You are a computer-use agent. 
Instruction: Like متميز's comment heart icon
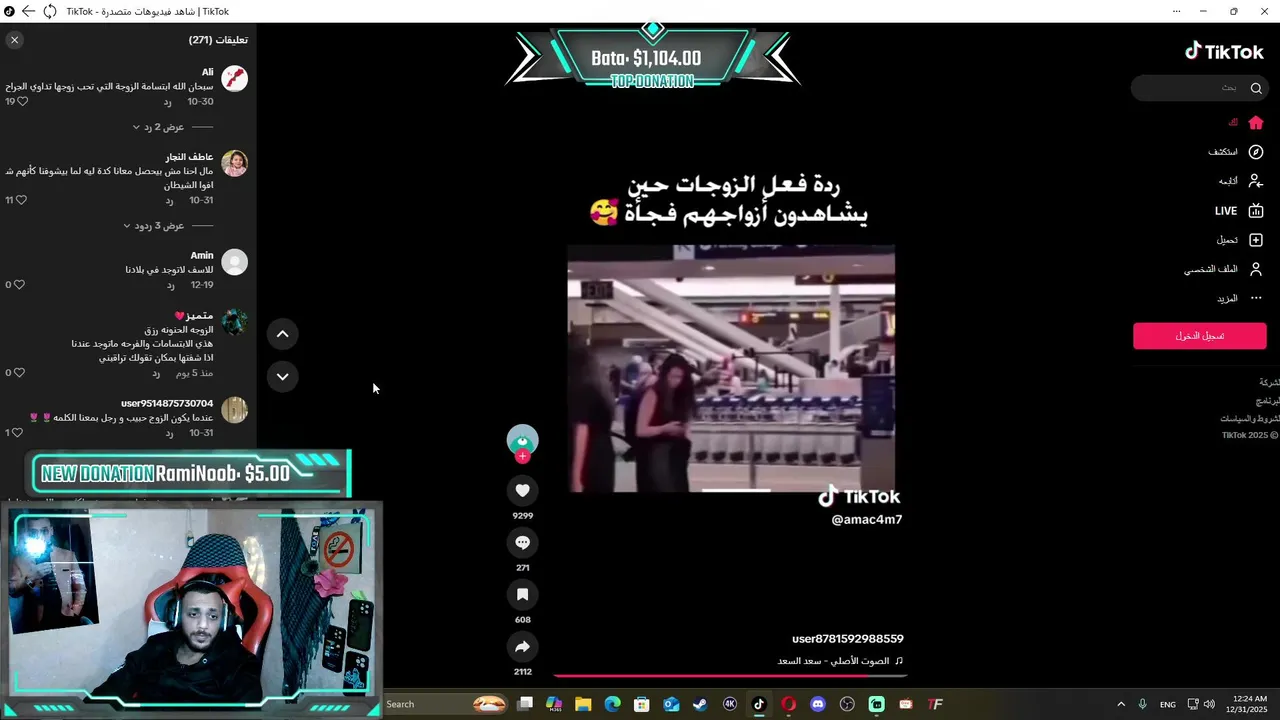[x=19, y=373]
